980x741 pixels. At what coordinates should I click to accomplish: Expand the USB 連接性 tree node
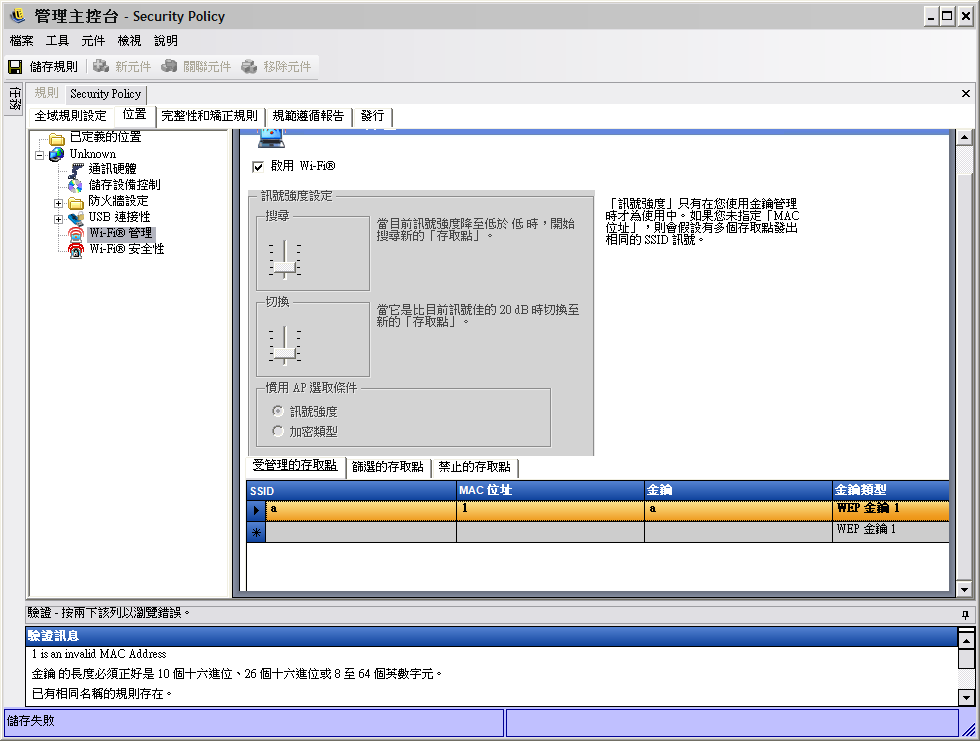click(x=58, y=219)
